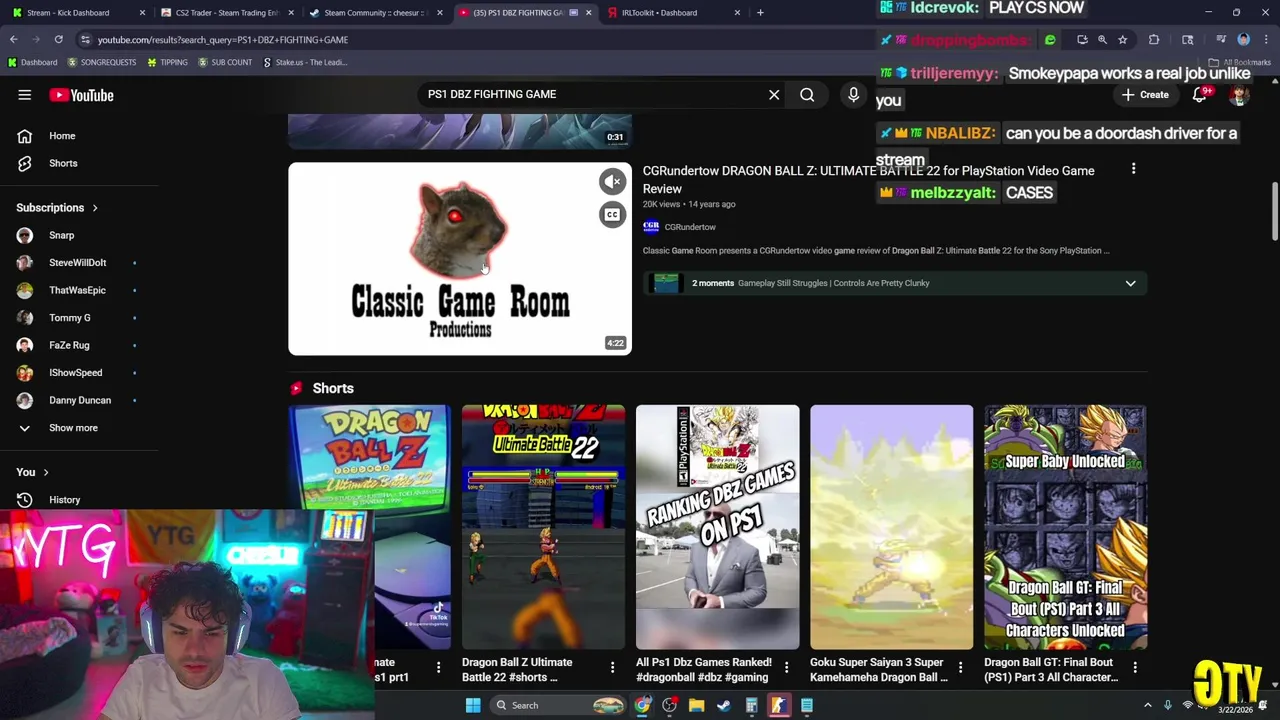
Task: Open the Goku Super Saiyan 3 Kamehameha short
Action: 891,527
